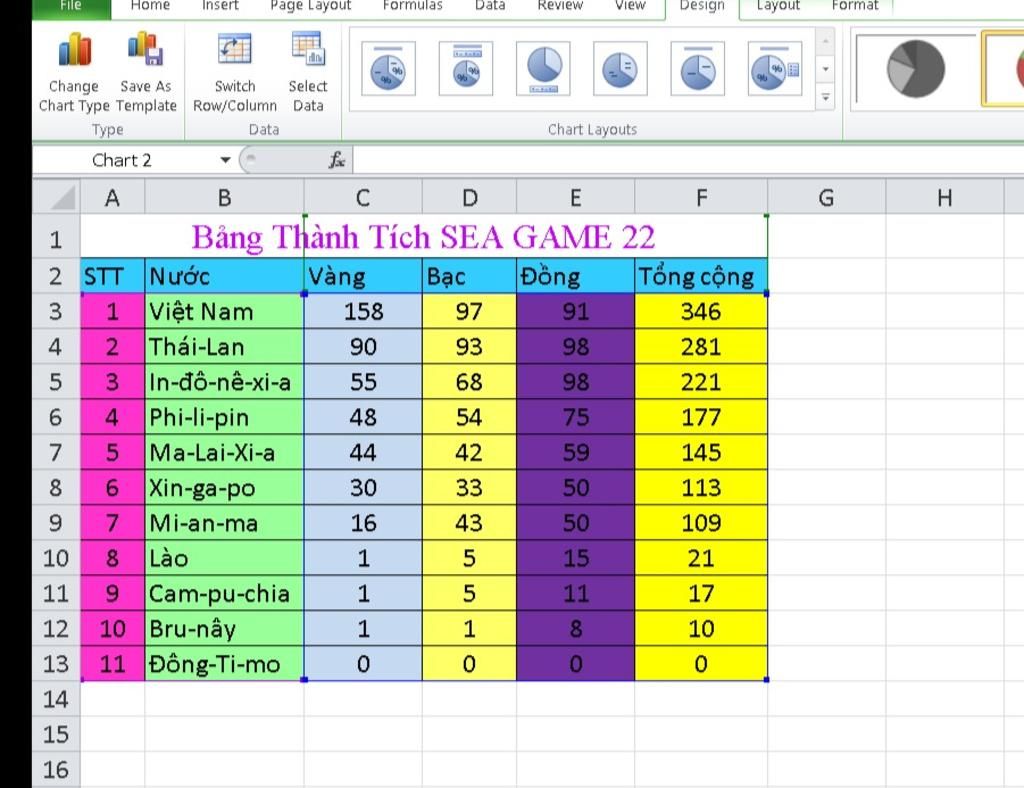
Task: Apply the second pie chart layout
Action: tap(466, 69)
